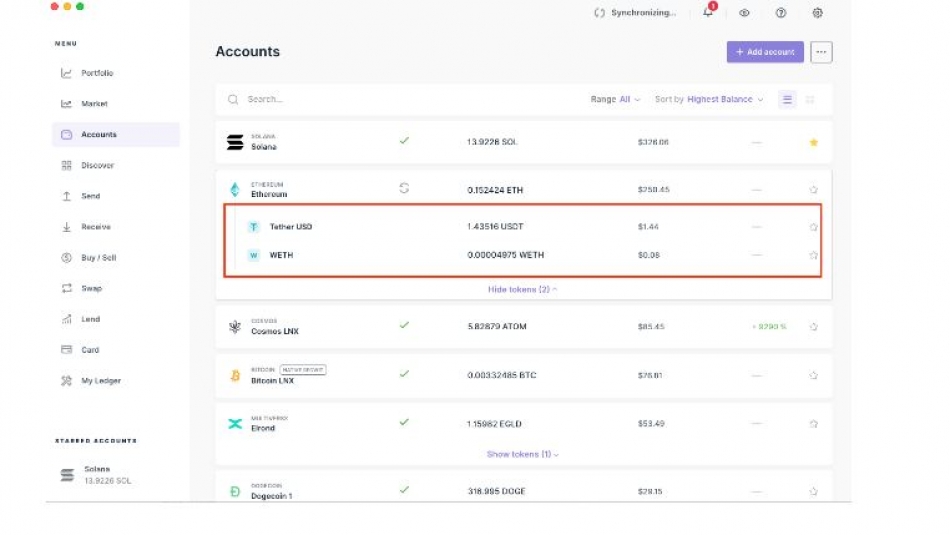Star the Bitcoin LNX account
The image size is (950, 535).
point(814,375)
